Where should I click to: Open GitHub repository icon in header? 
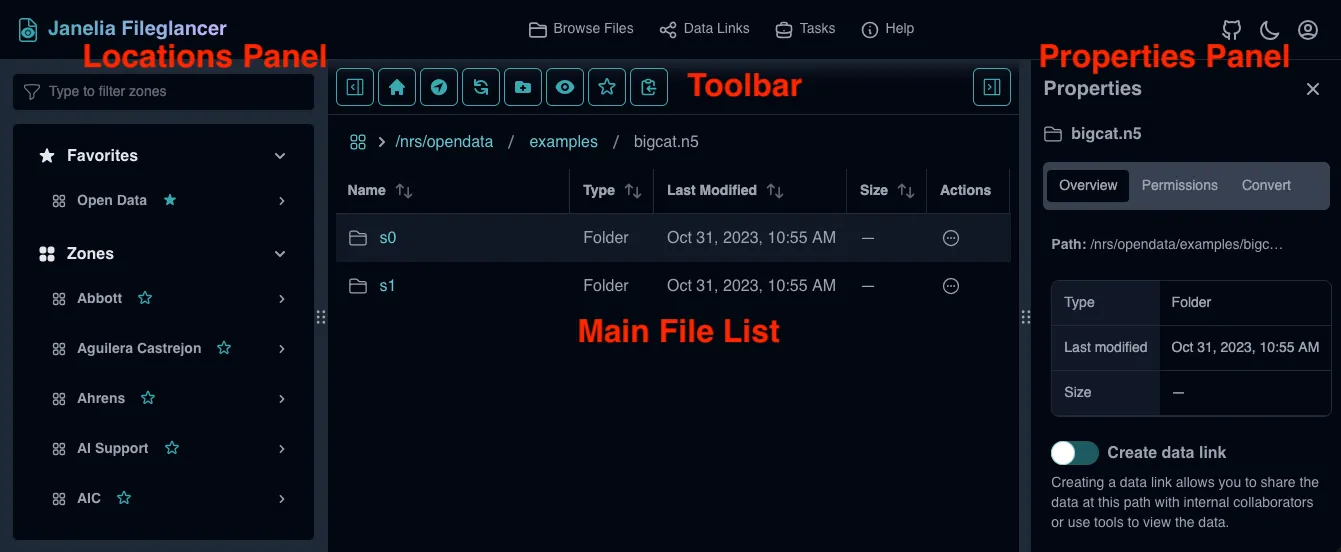point(1231,30)
